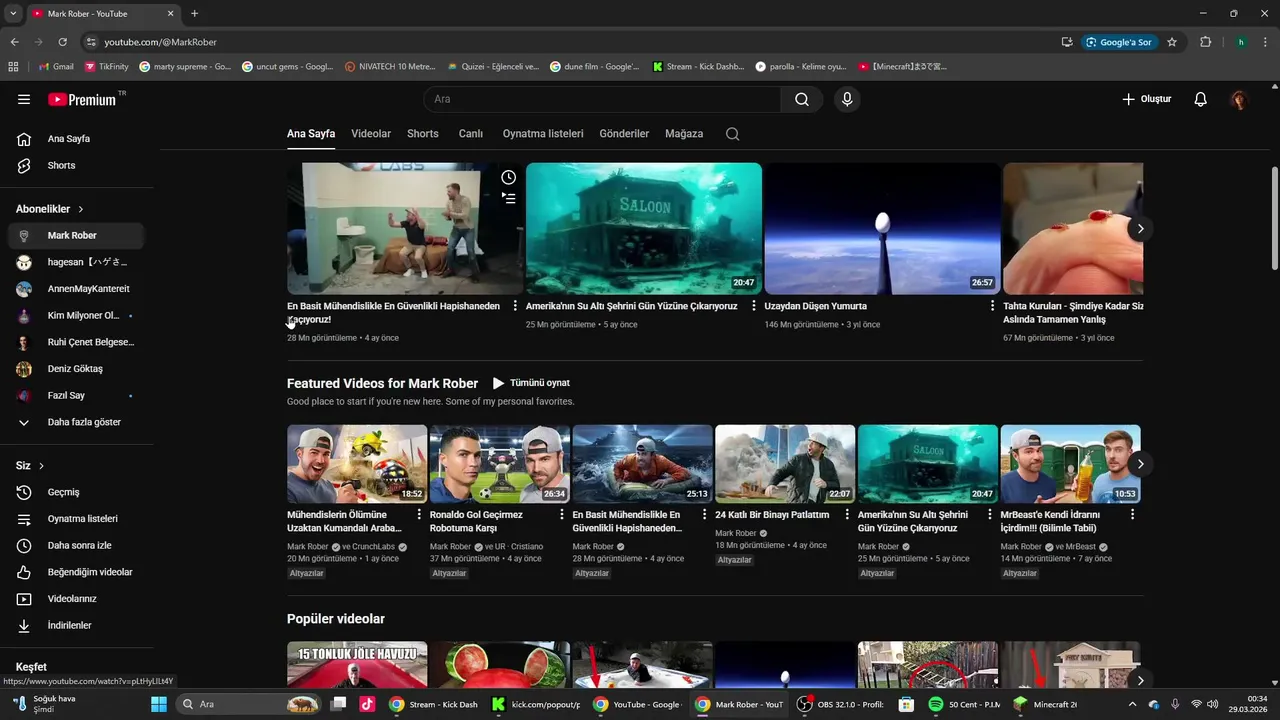Open the Gönderiler tab
Image resolution: width=1280 pixels, height=720 pixels.
coord(624,134)
